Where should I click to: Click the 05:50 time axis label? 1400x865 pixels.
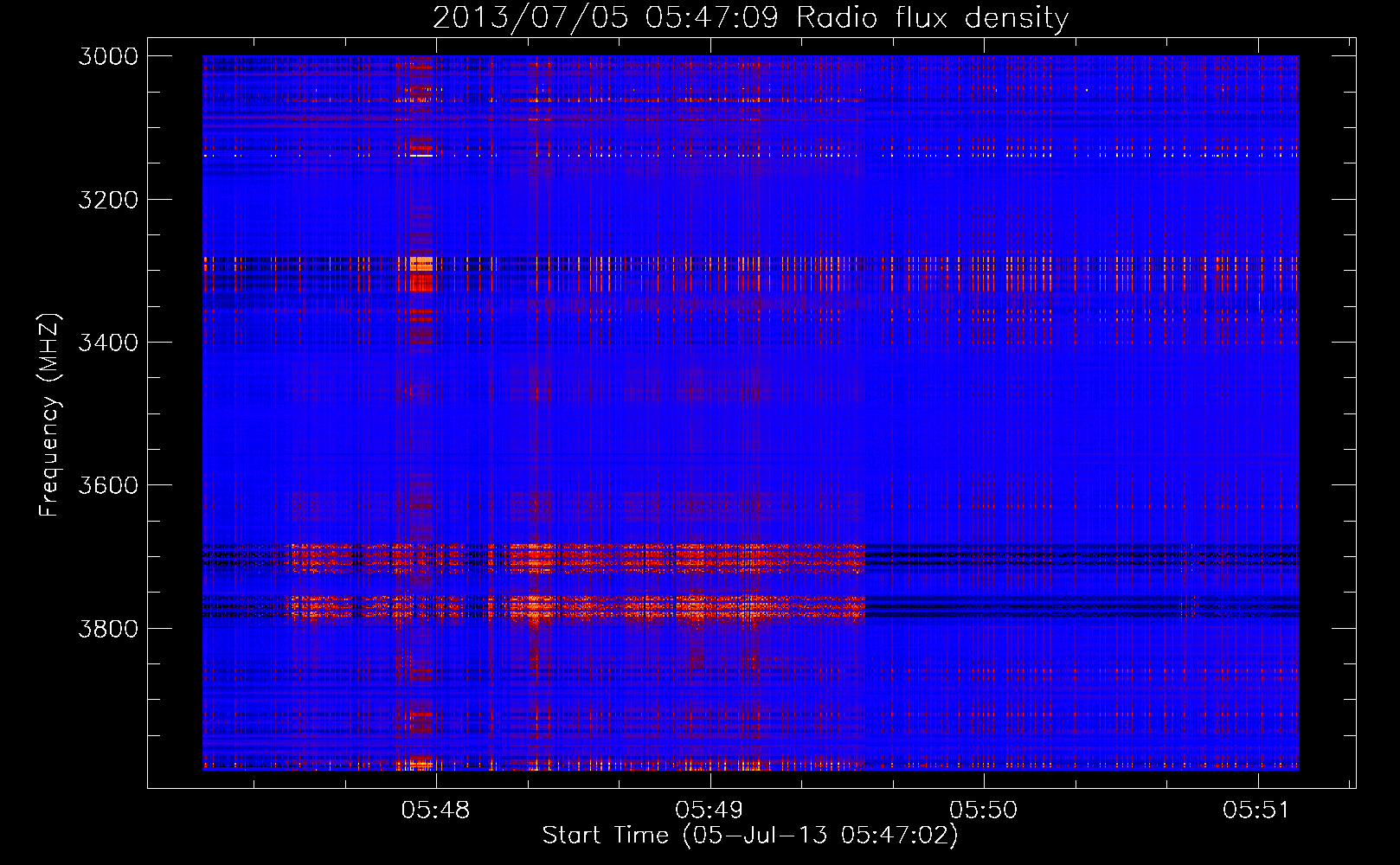point(984,811)
